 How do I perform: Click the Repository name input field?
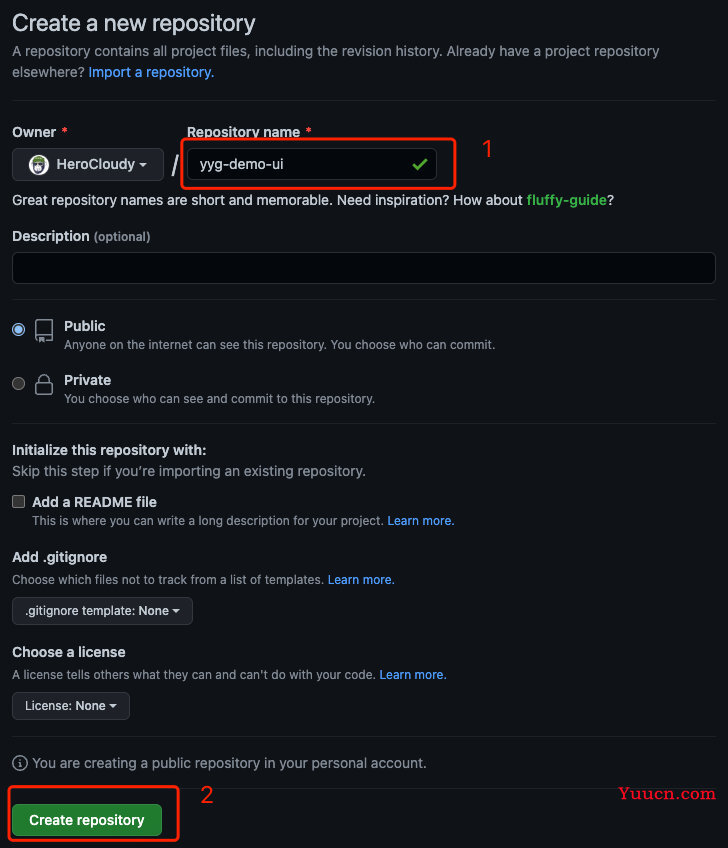click(312, 164)
